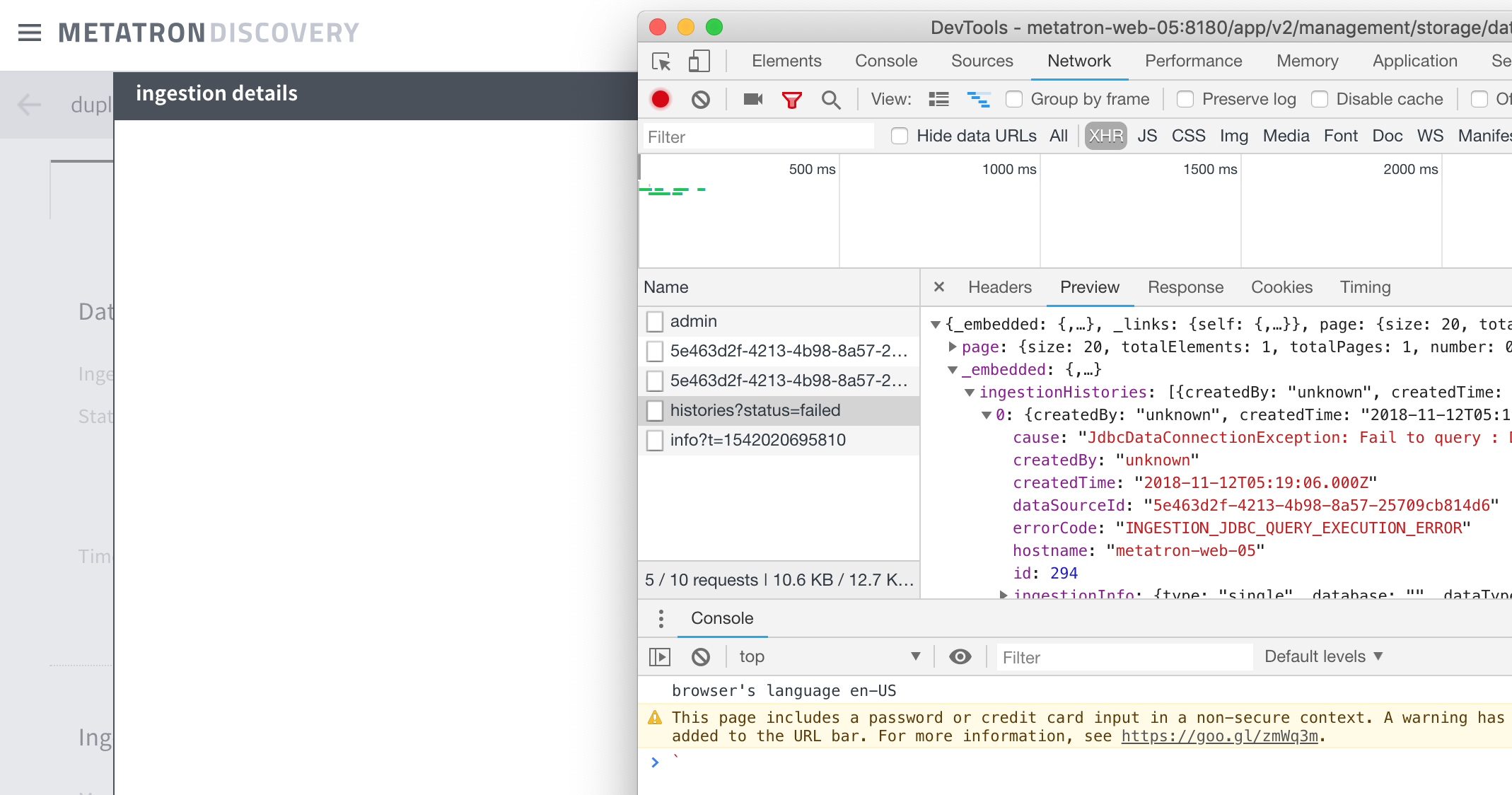Collapse the ingestionHistories tree node
Screen dimensions: 1512x795
pyautogui.click(x=969, y=392)
